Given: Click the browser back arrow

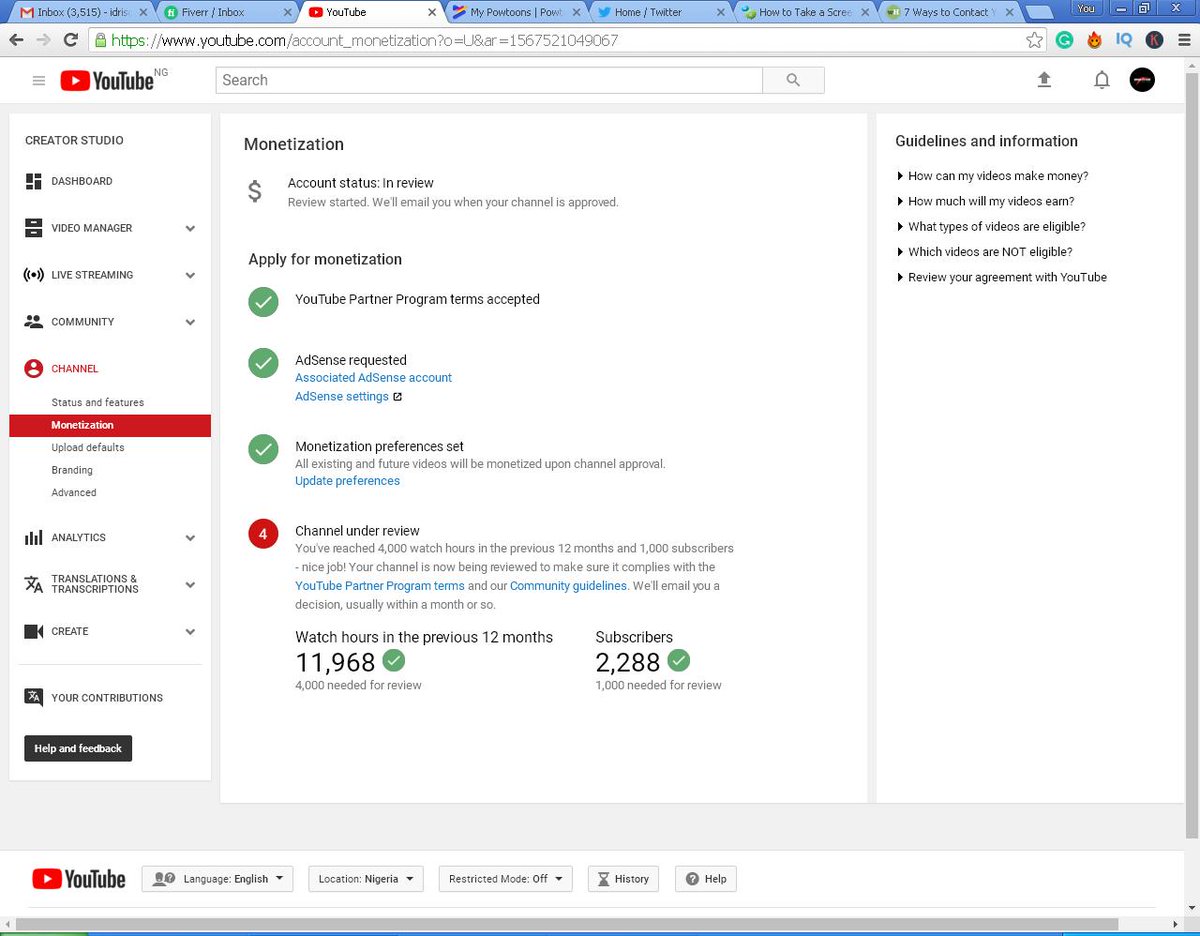Looking at the screenshot, I should pos(16,40).
